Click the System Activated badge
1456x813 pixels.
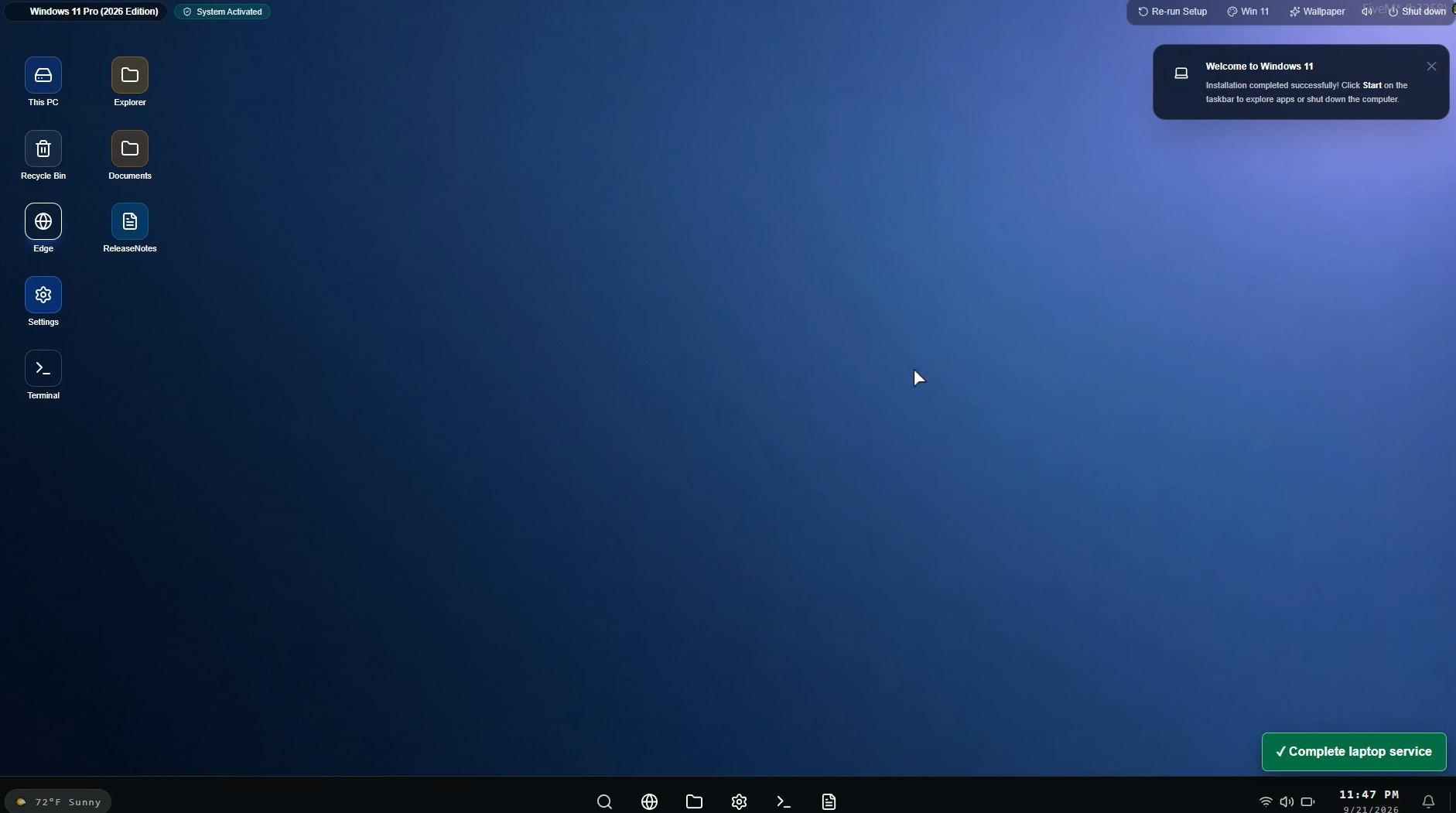[x=222, y=12]
